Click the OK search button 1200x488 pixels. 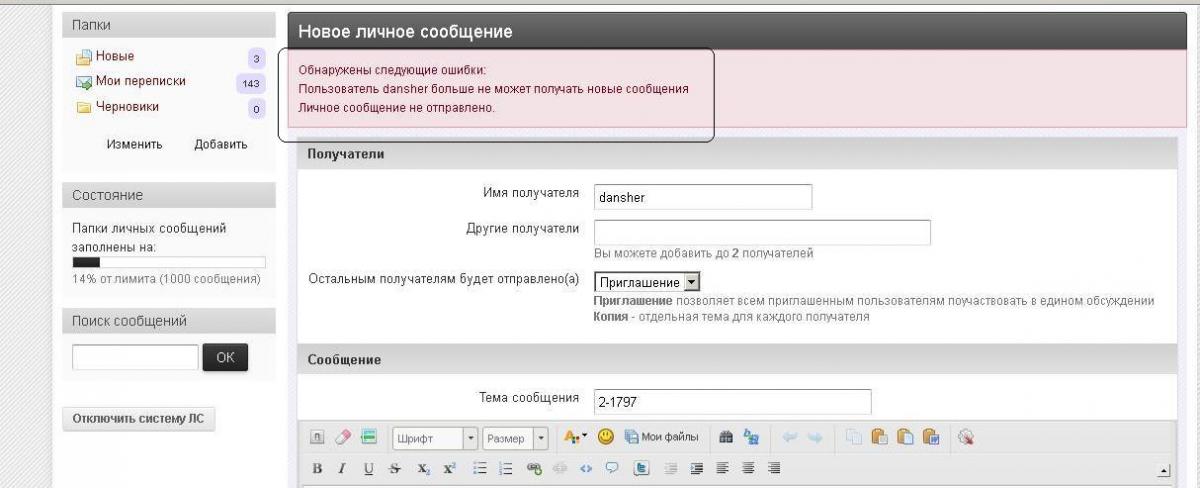[225, 357]
